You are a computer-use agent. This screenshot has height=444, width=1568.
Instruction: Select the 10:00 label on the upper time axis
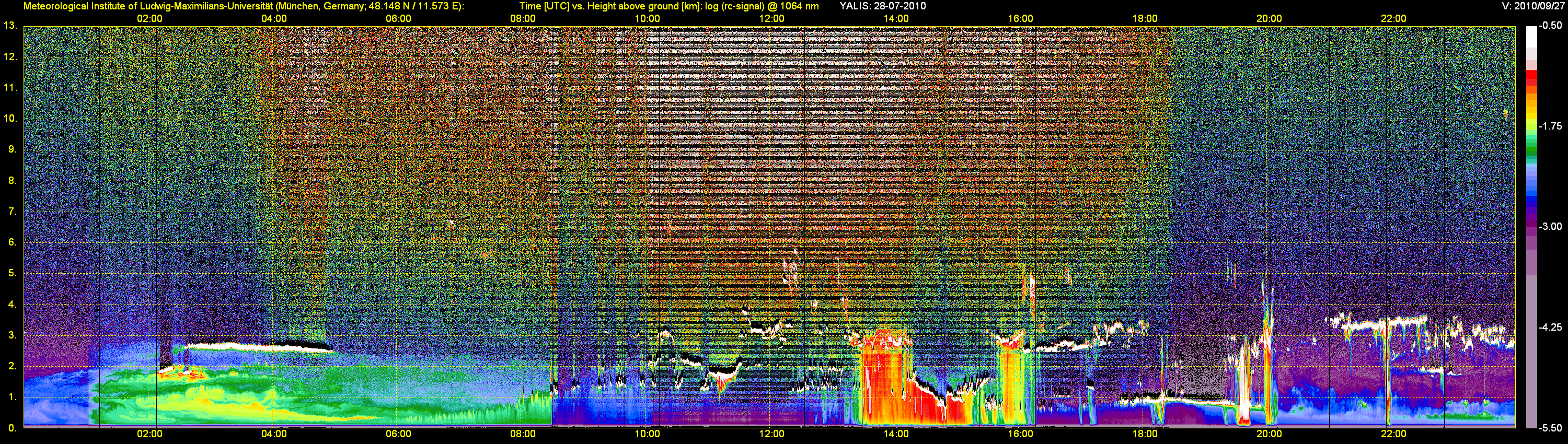point(647,19)
